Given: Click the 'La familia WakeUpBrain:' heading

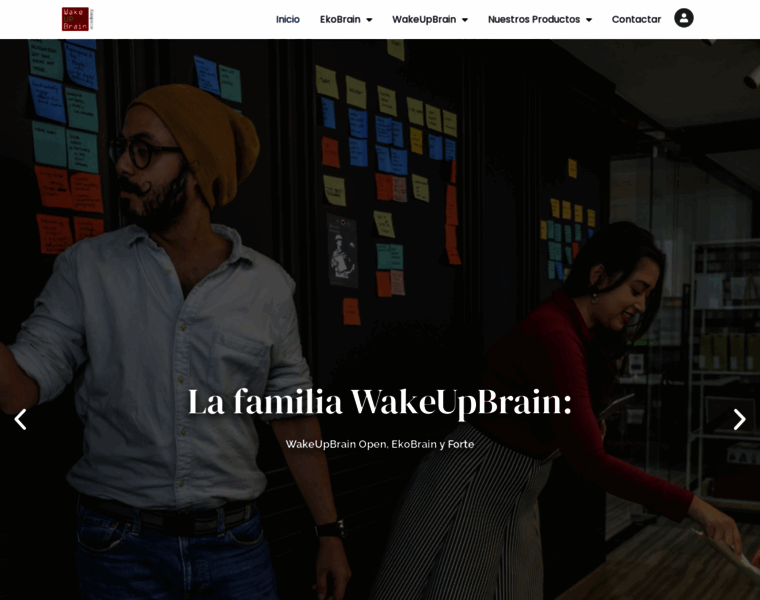Looking at the screenshot, I should 380,403.
